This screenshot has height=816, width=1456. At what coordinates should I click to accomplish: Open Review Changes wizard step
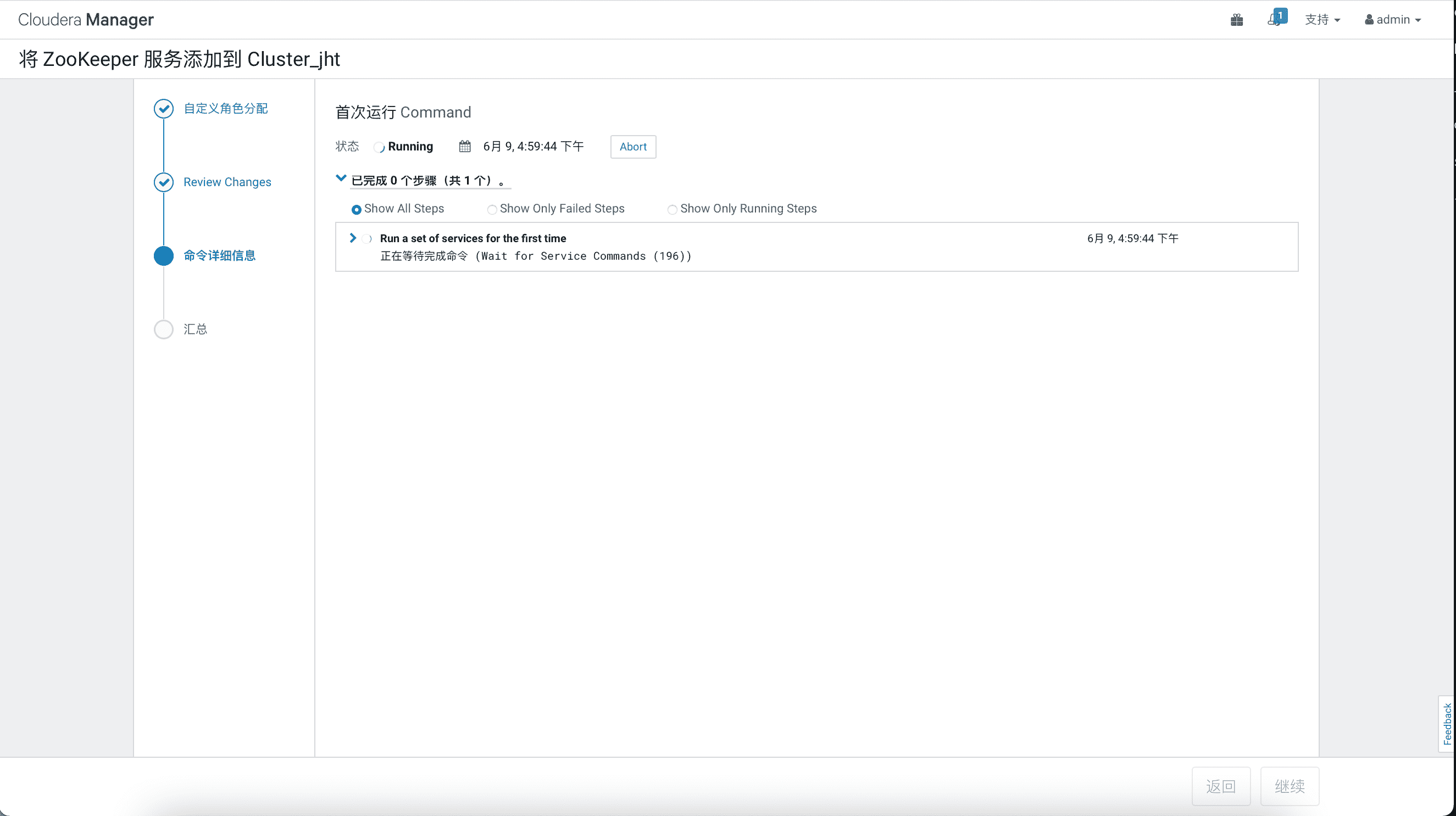(227, 182)
